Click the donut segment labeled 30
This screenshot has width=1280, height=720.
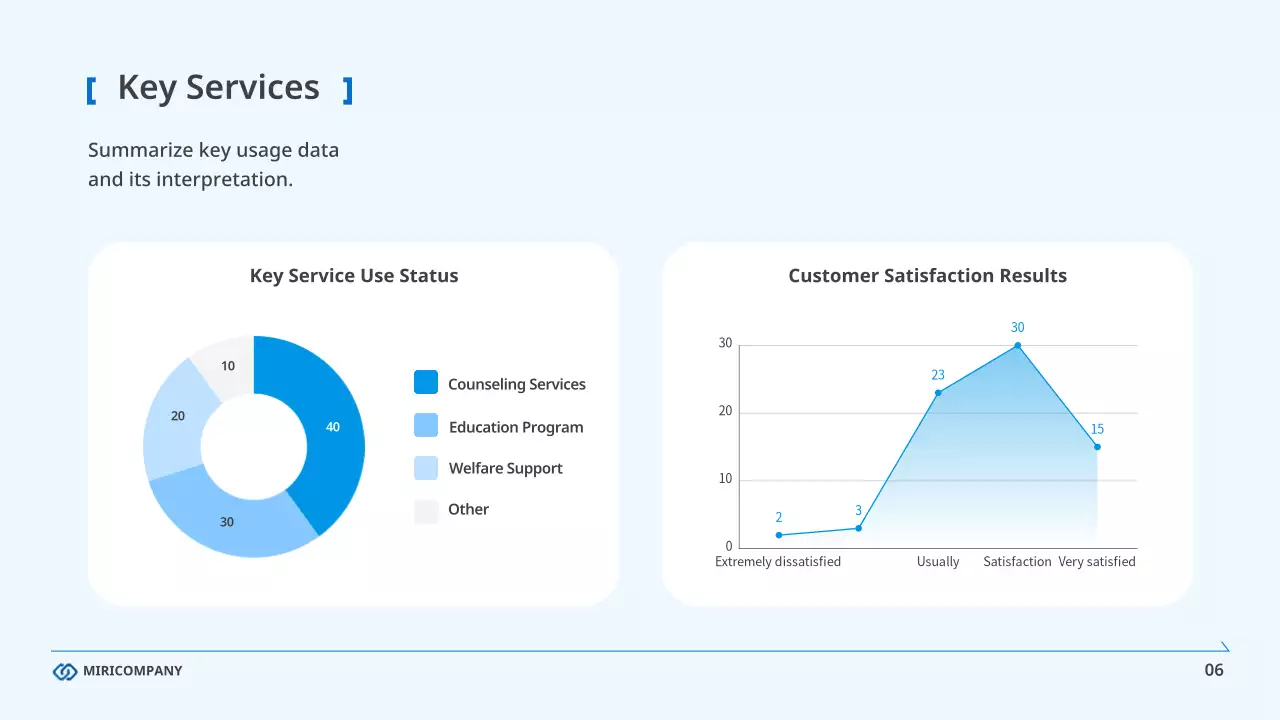tap(228, 521)
